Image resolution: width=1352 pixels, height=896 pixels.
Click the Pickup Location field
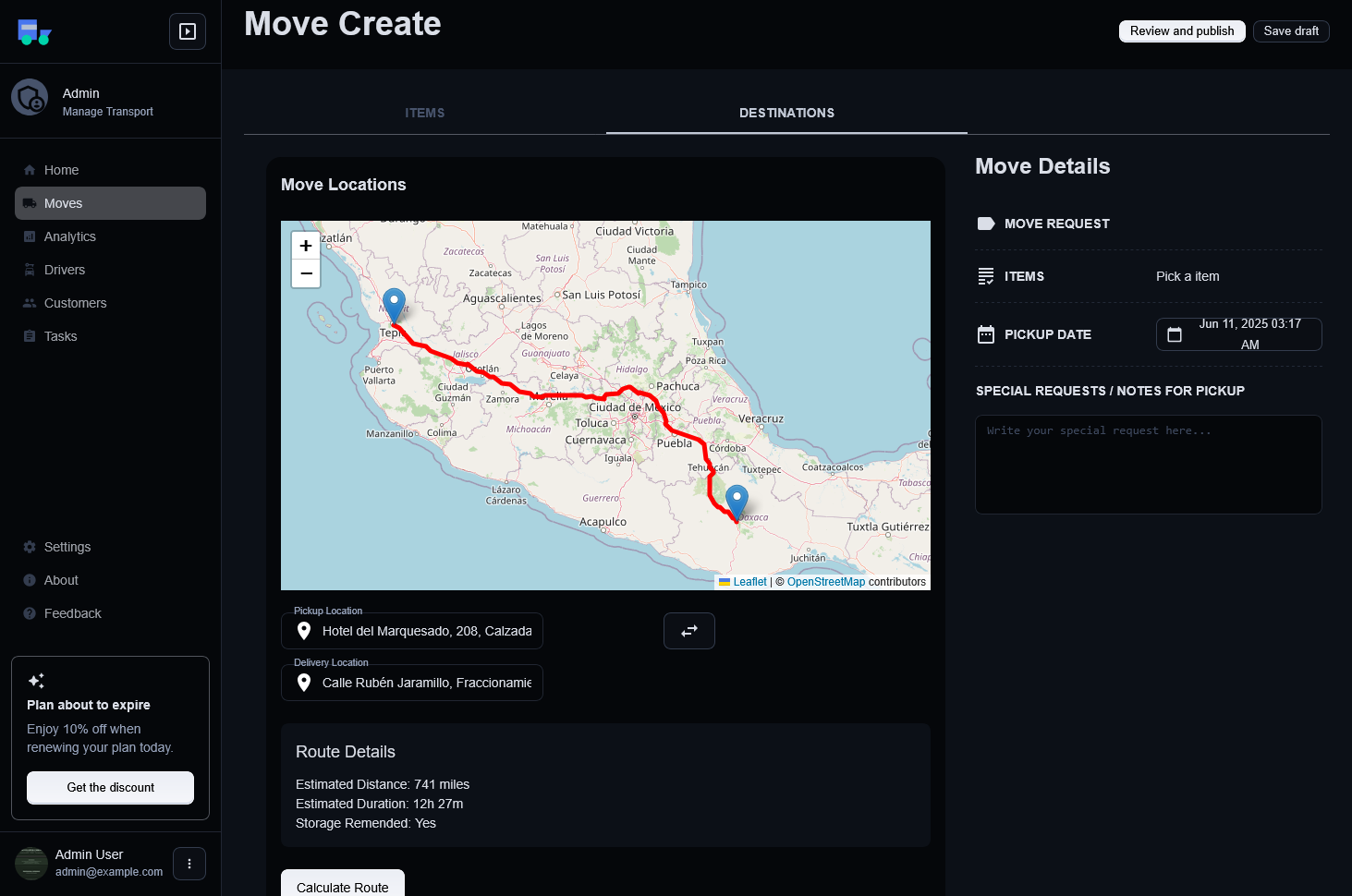(x=412, y=631)
